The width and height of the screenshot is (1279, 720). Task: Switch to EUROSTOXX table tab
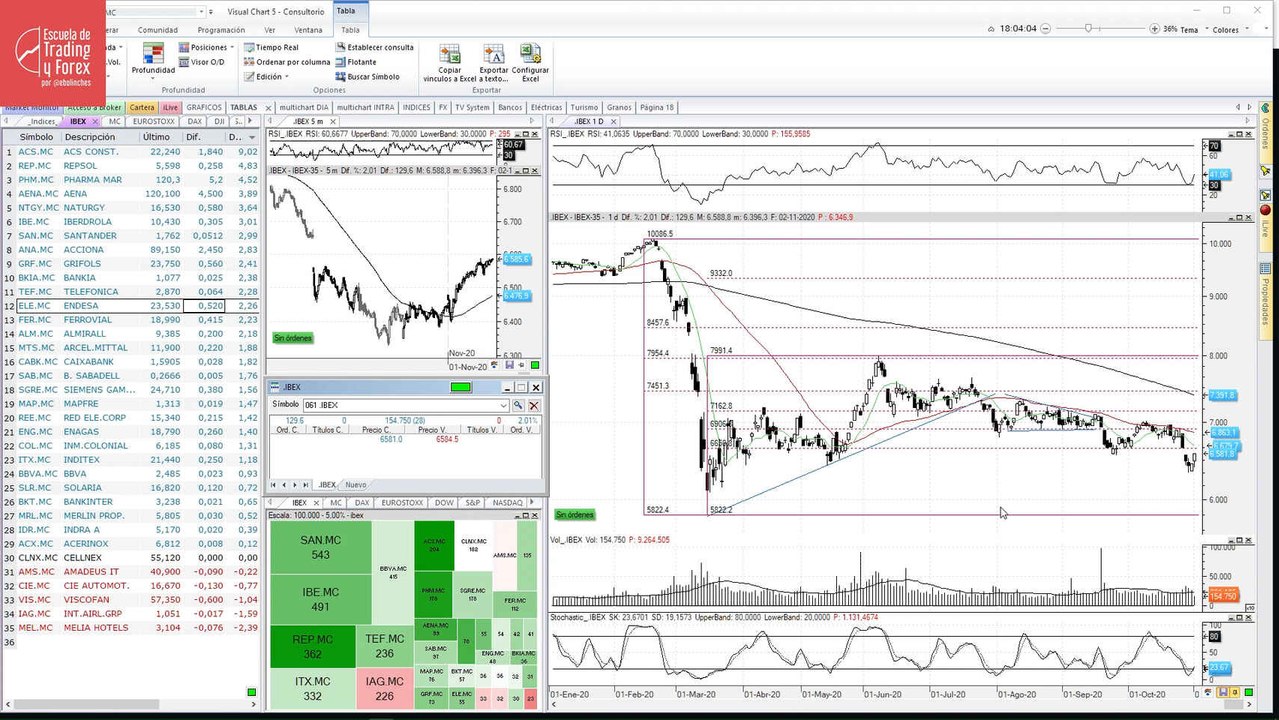point(153,121)
